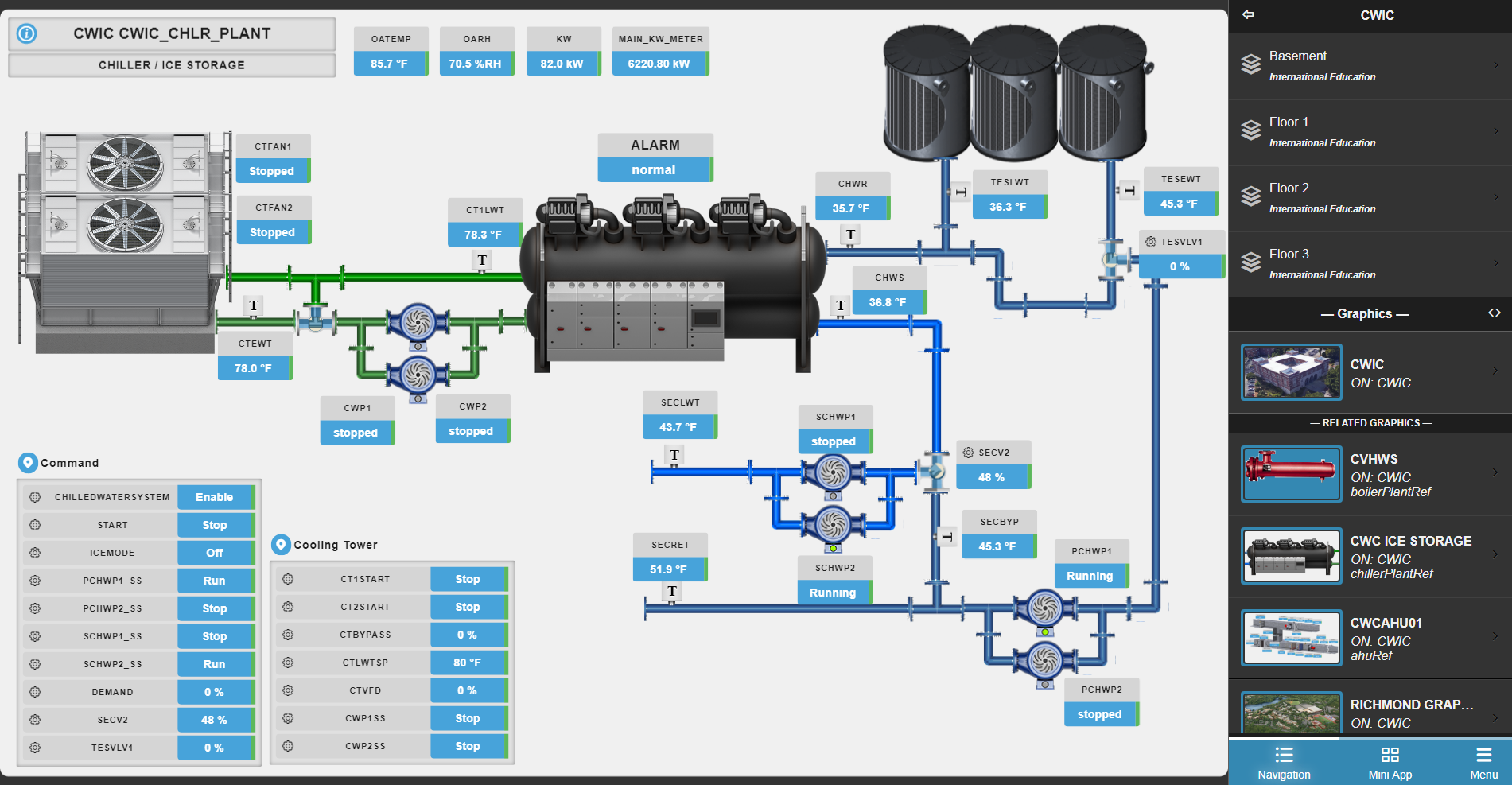Toggle CT1START Stop value

click(468, 579)
